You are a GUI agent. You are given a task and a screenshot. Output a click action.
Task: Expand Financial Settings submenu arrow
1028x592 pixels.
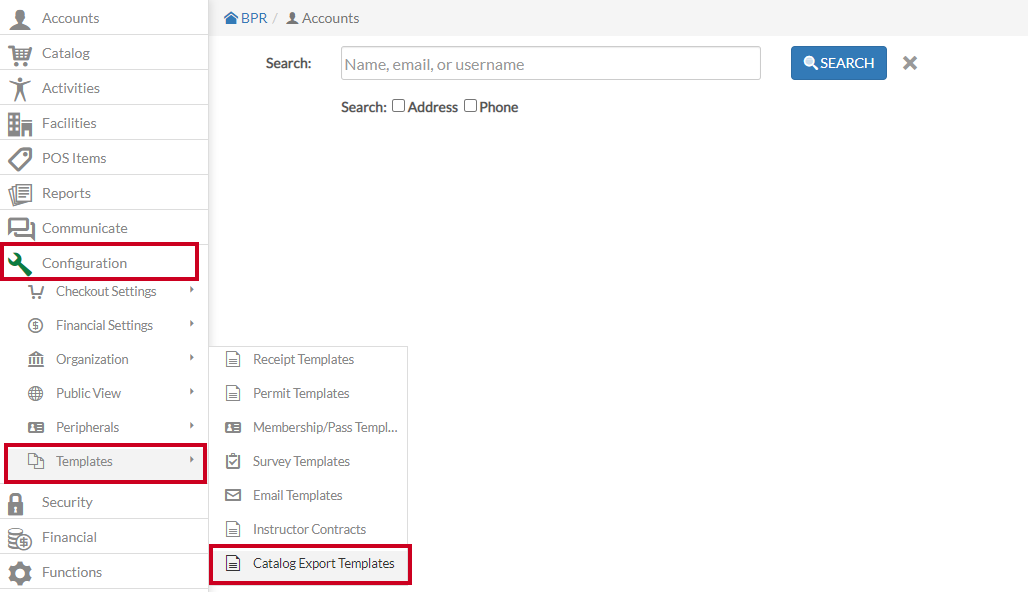click(191, 324)
